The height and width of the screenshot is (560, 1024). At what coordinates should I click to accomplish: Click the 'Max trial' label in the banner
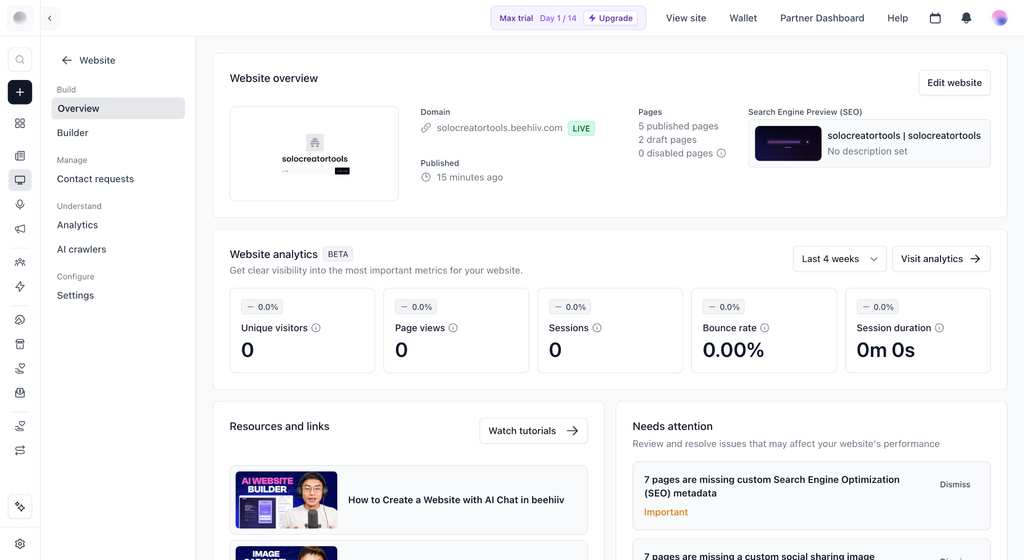[x=517, y=18]
